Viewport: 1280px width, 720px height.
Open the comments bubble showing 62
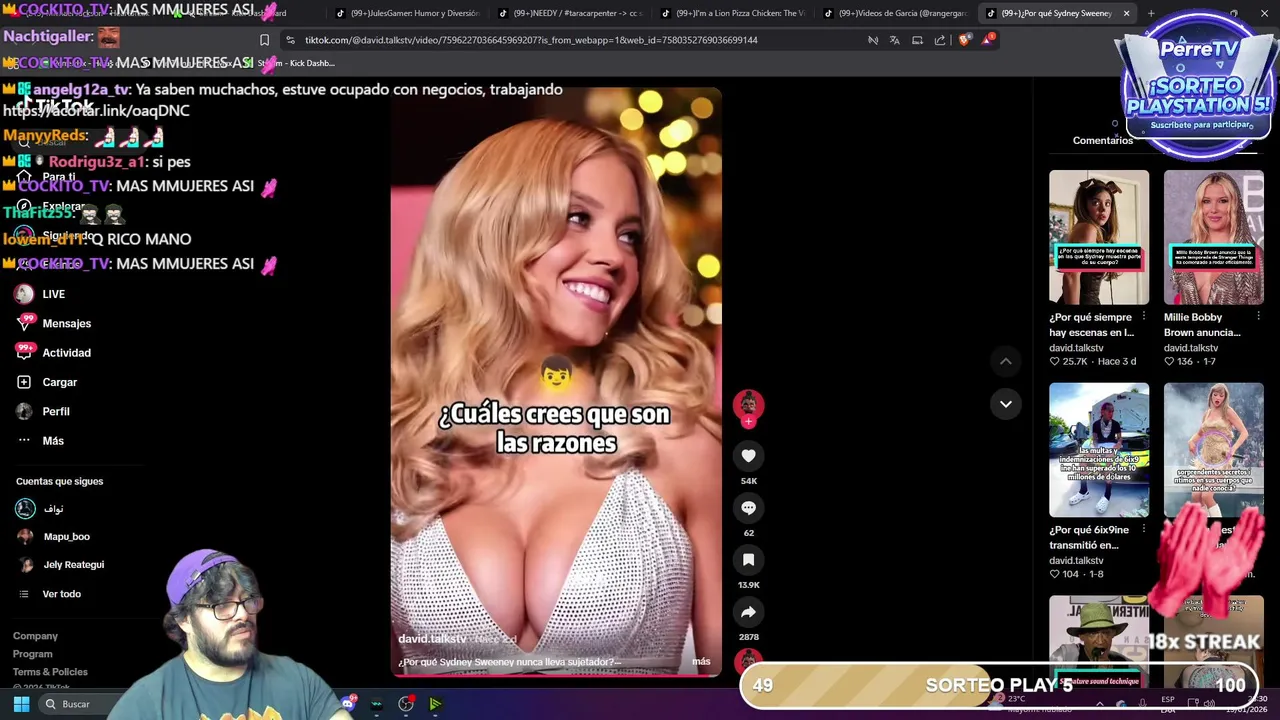[x=748, y=508]
